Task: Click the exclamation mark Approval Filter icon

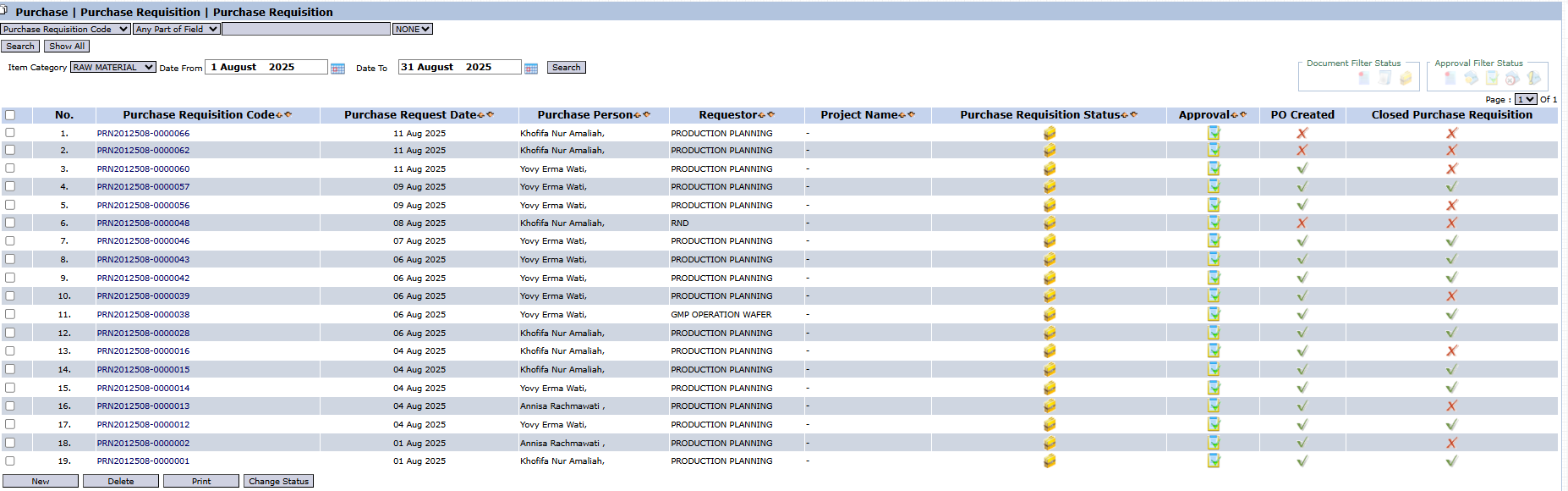Action: pos(1533,78)
